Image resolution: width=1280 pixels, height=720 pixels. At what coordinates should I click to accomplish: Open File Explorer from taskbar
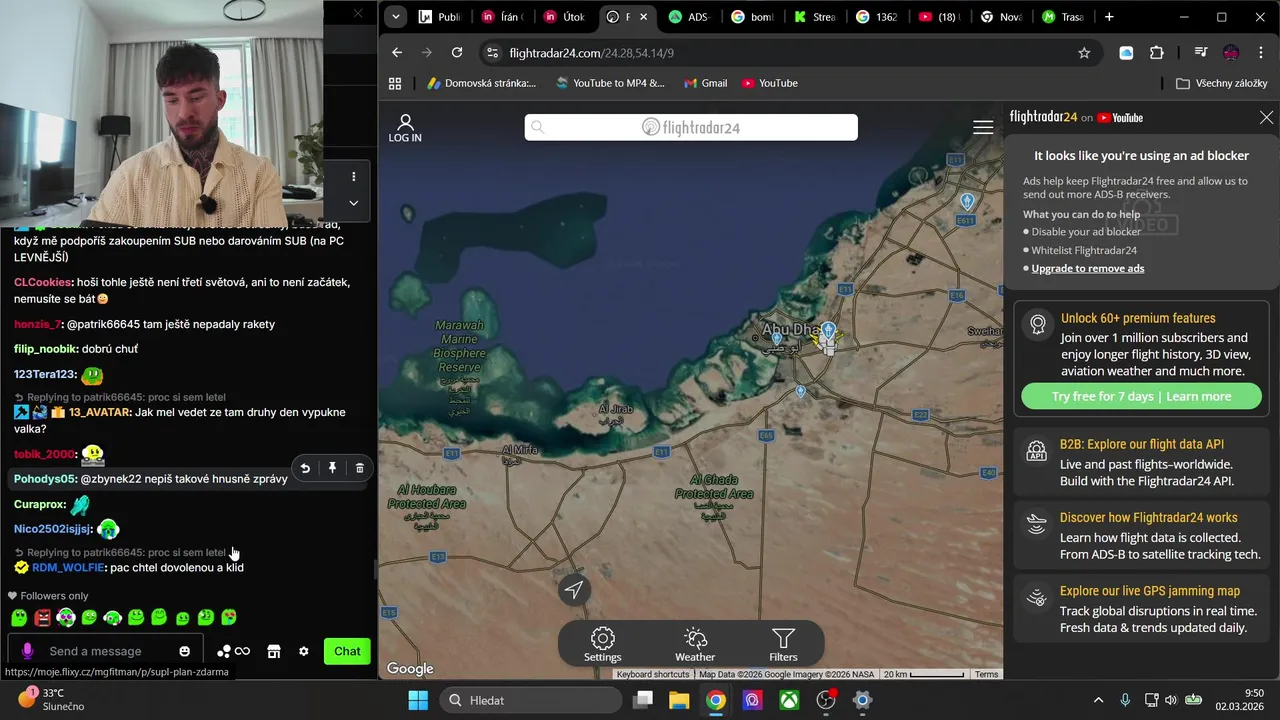click(679, 700)
